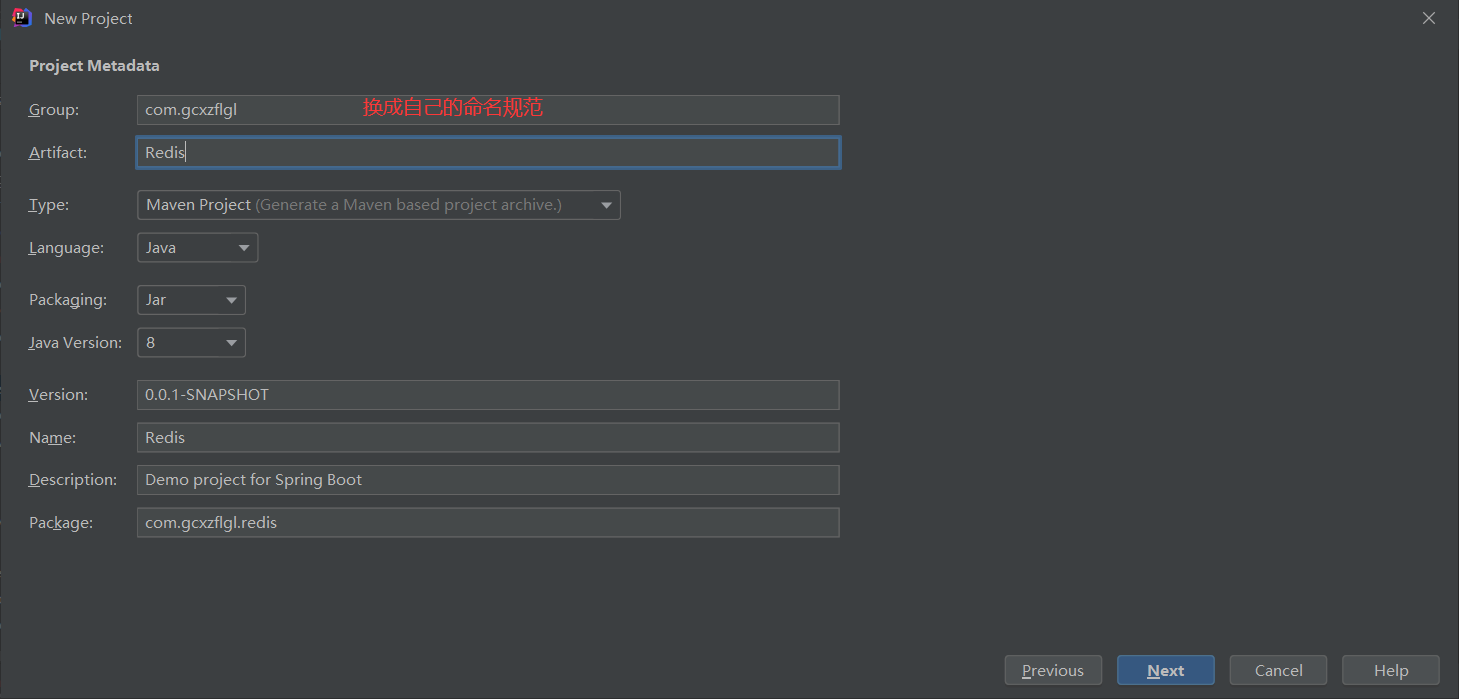This screenshot has height=699, width=1459.
Task: Click into the Name field containing Redis
Action: click(x=488, y=438)
